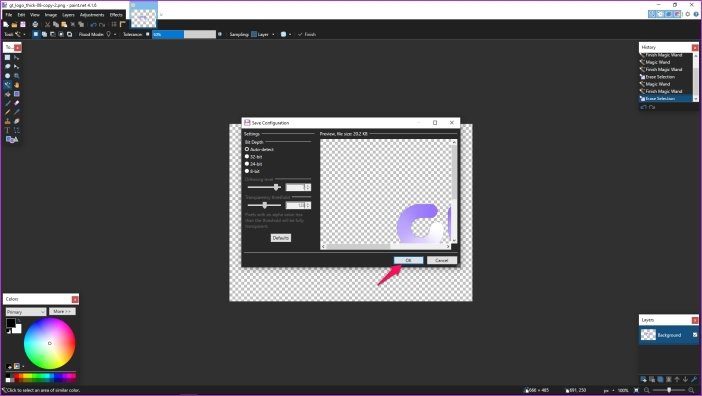Viewport: 702px width, 396px height.
Task: Select the Magic Wand tool in toolbox
Action: [x=8, y=85]
